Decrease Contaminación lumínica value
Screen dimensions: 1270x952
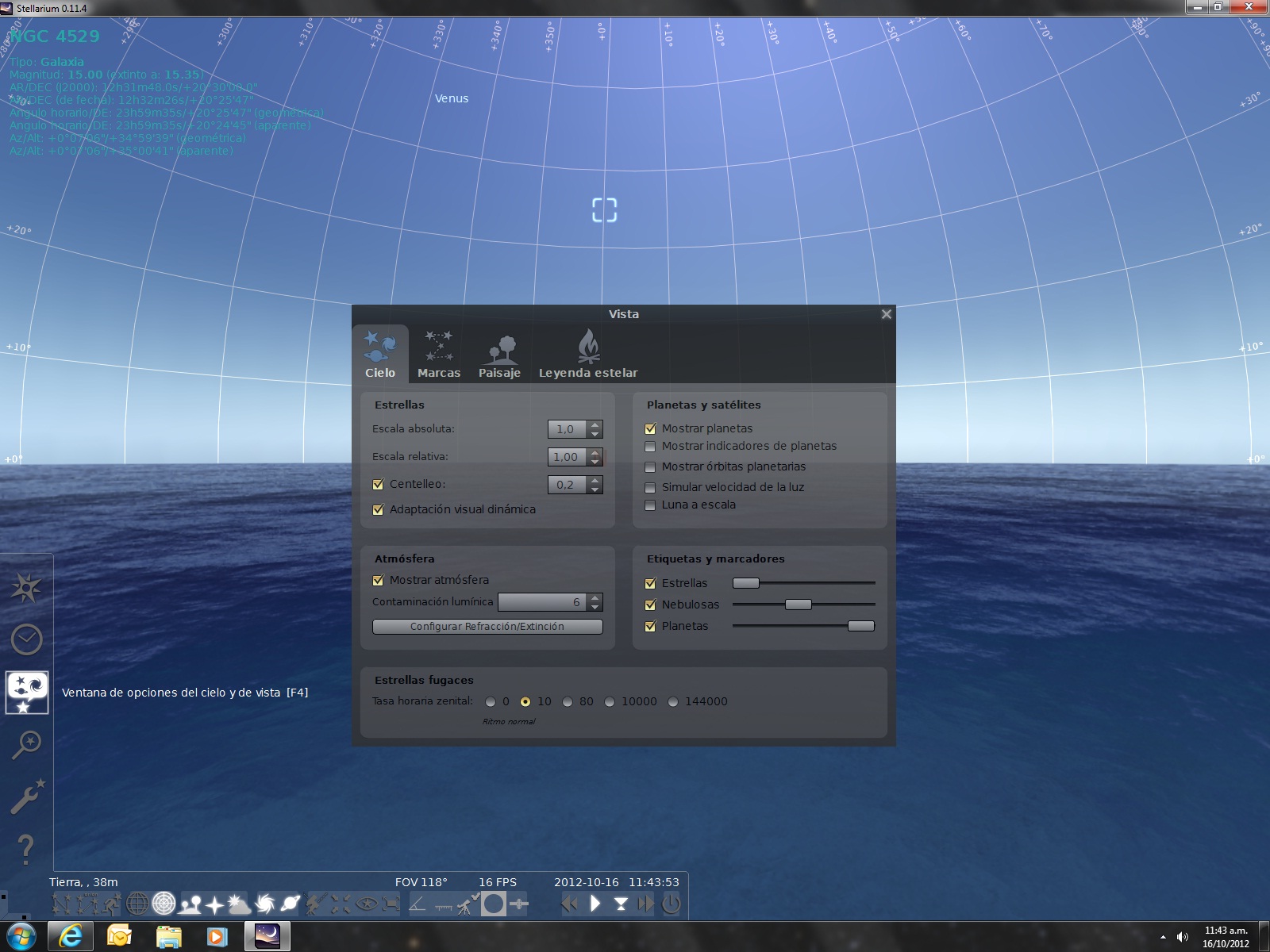point(595,607)
